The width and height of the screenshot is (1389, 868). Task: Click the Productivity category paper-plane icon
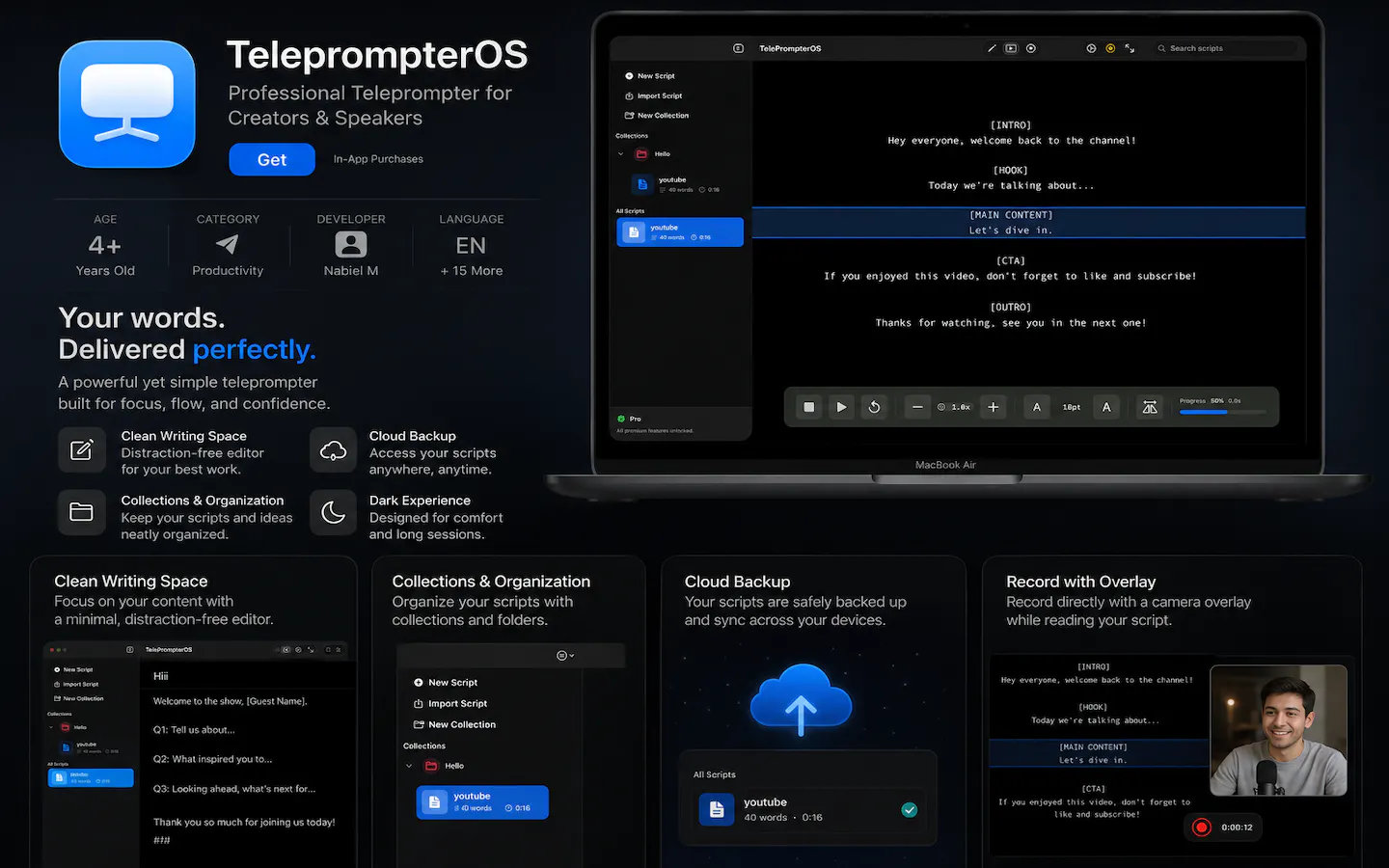point(227,244)
